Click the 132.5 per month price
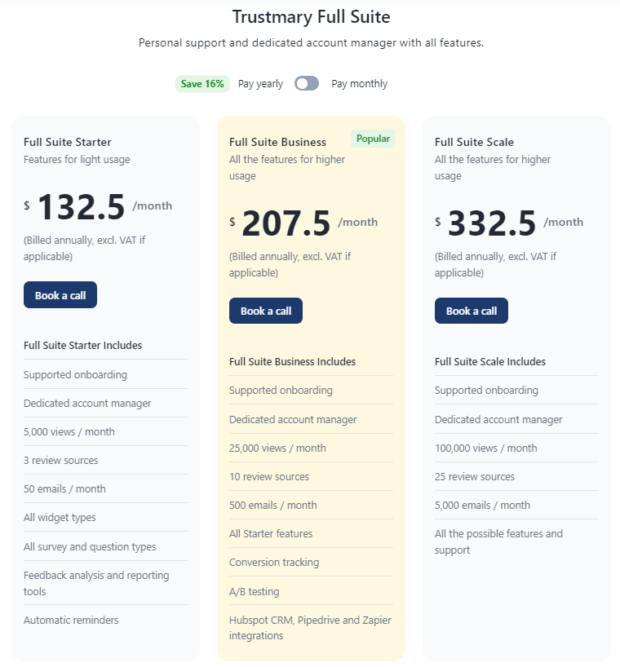620x667 pixels. [82, 207]
